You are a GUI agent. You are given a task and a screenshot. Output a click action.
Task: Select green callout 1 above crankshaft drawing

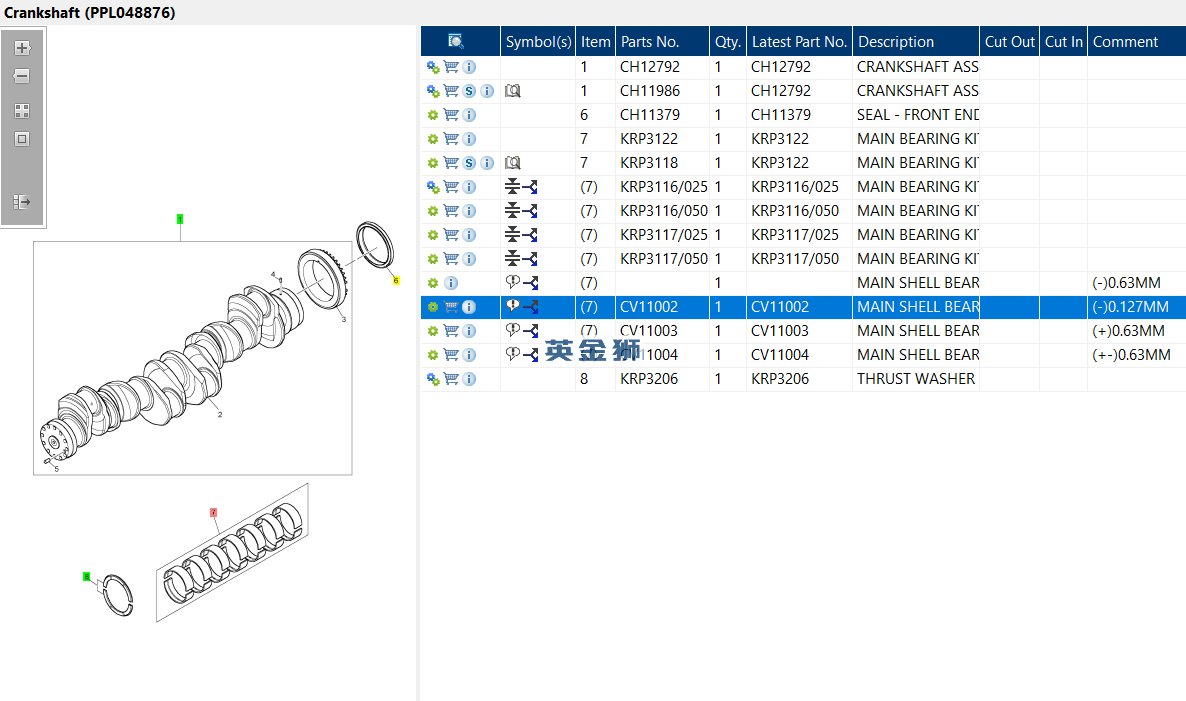coord(180,219)
